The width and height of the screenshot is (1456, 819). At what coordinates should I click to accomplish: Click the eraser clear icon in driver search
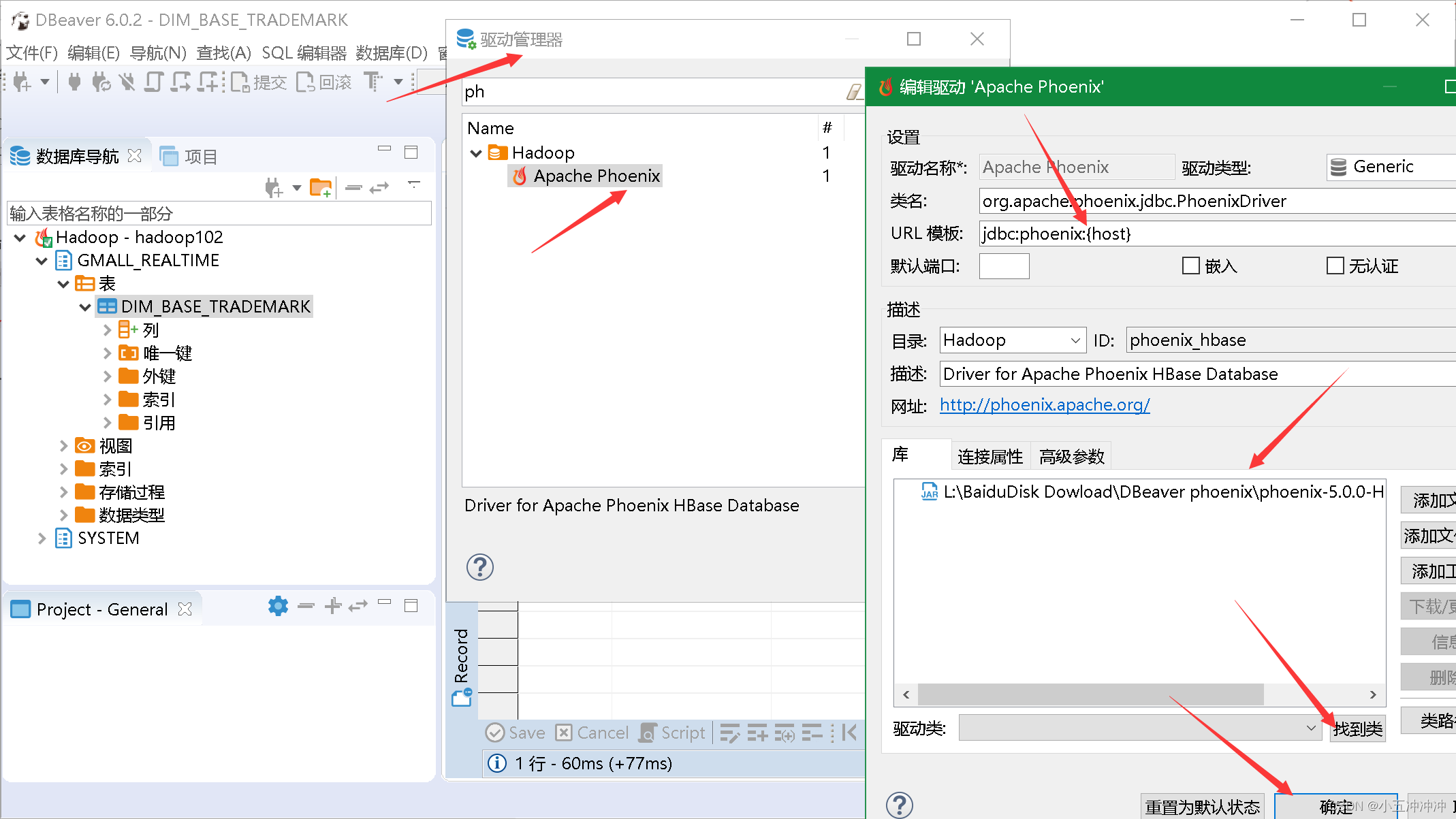coord(854,91)
